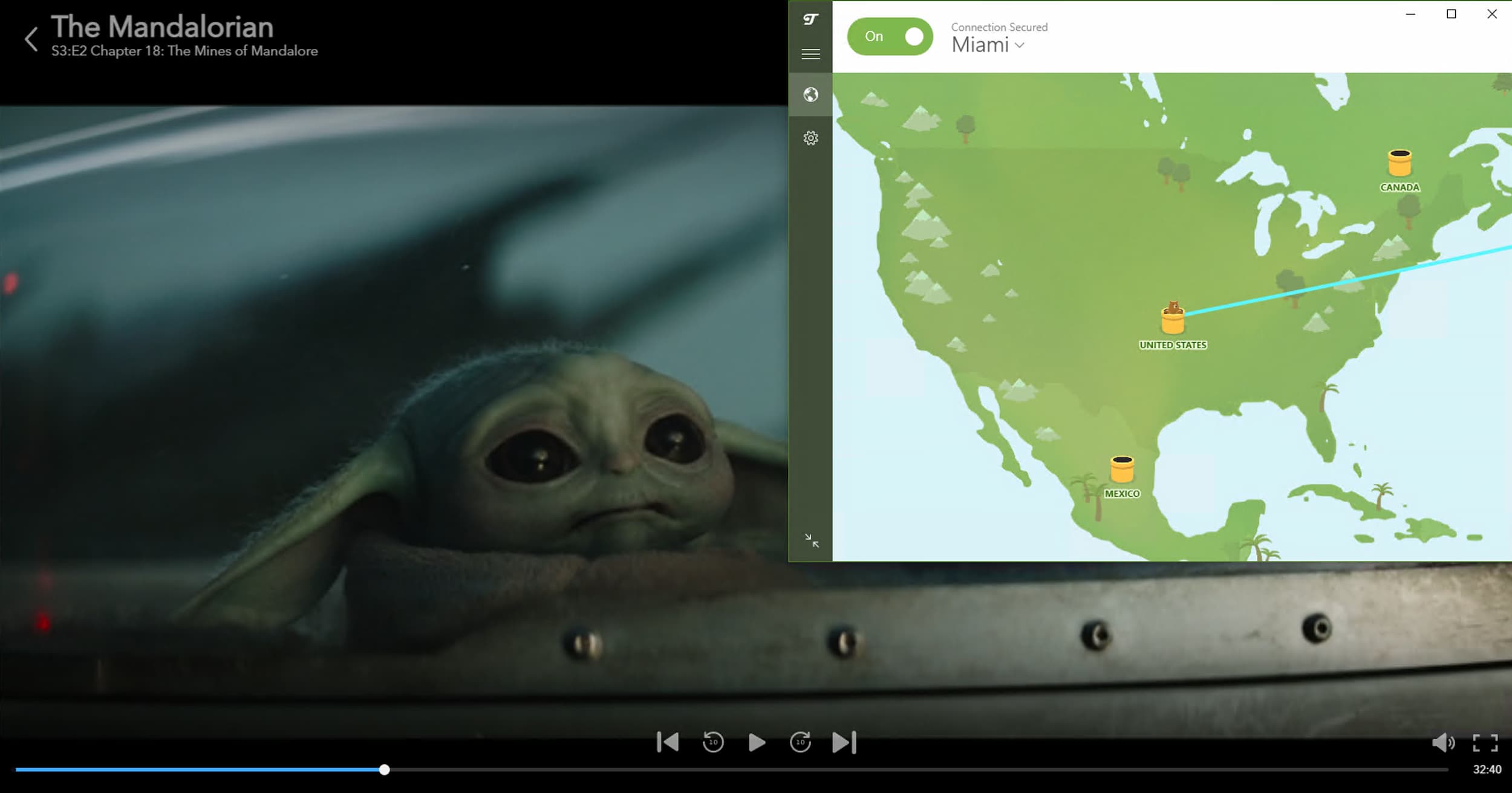Drag the video progress bar slider
1512x793 pixels.
[384, 769]
